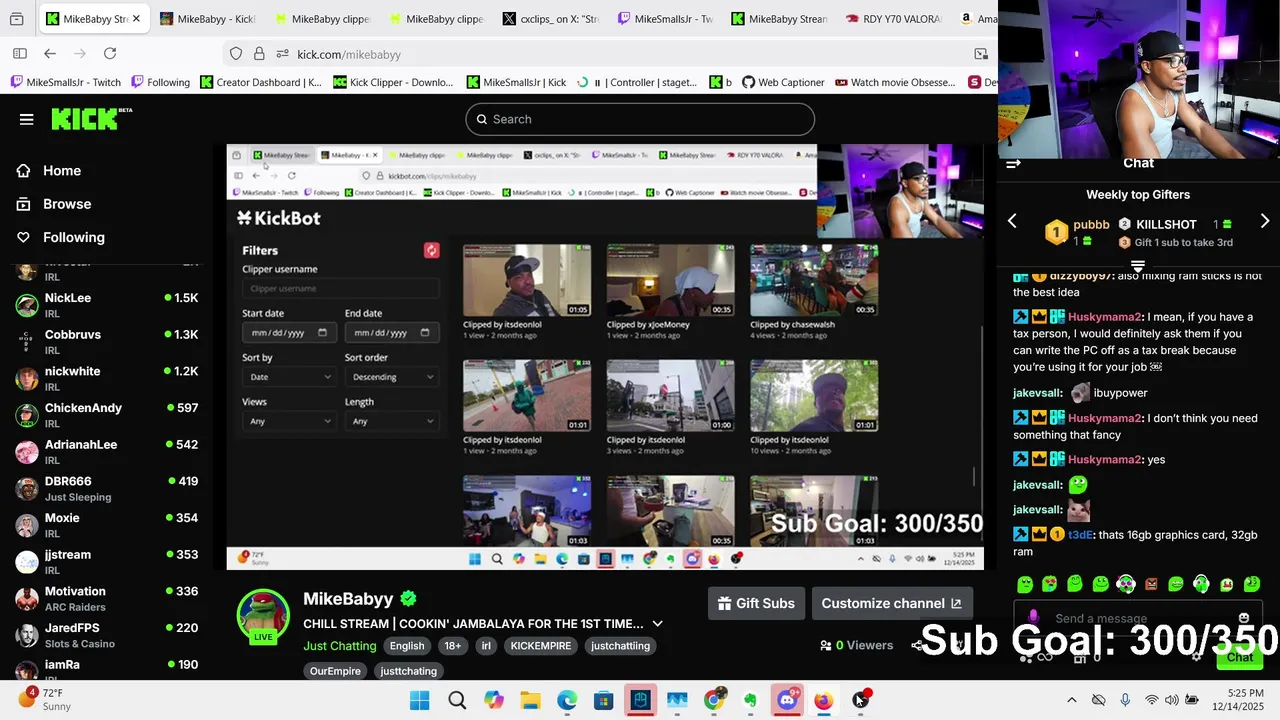
Task: Open Discord from the taskbar
Action: [x=787, y=700]
